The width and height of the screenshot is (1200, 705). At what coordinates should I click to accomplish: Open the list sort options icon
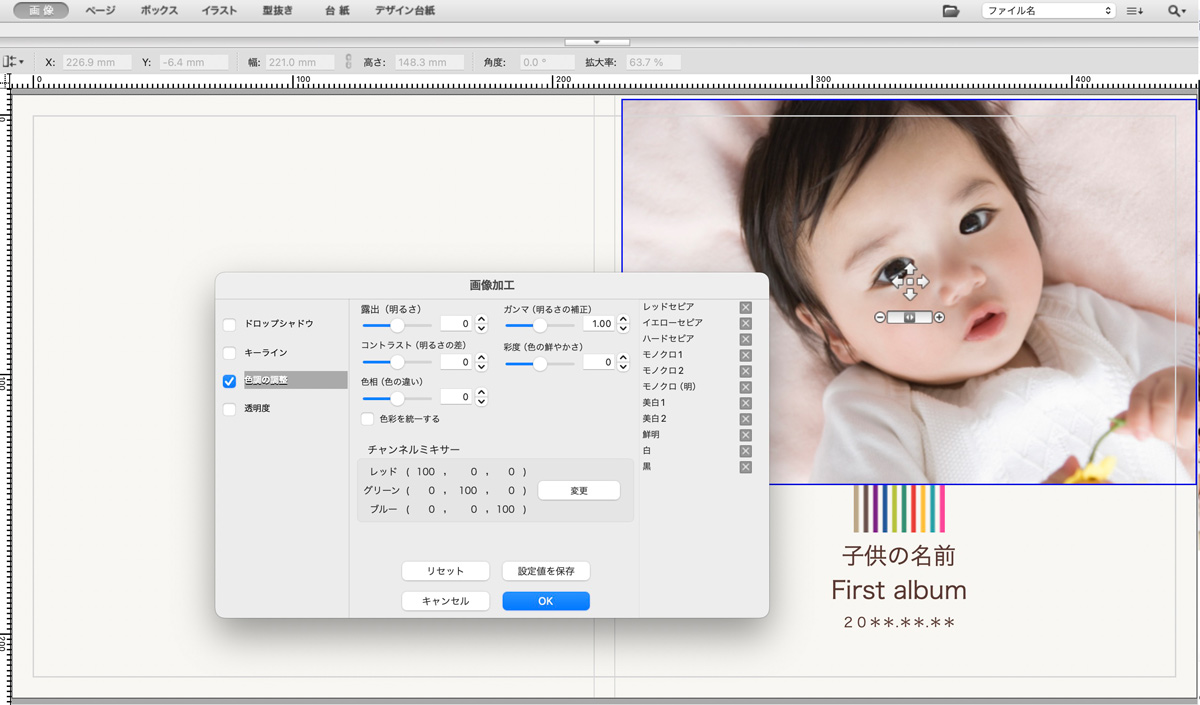1134,11
